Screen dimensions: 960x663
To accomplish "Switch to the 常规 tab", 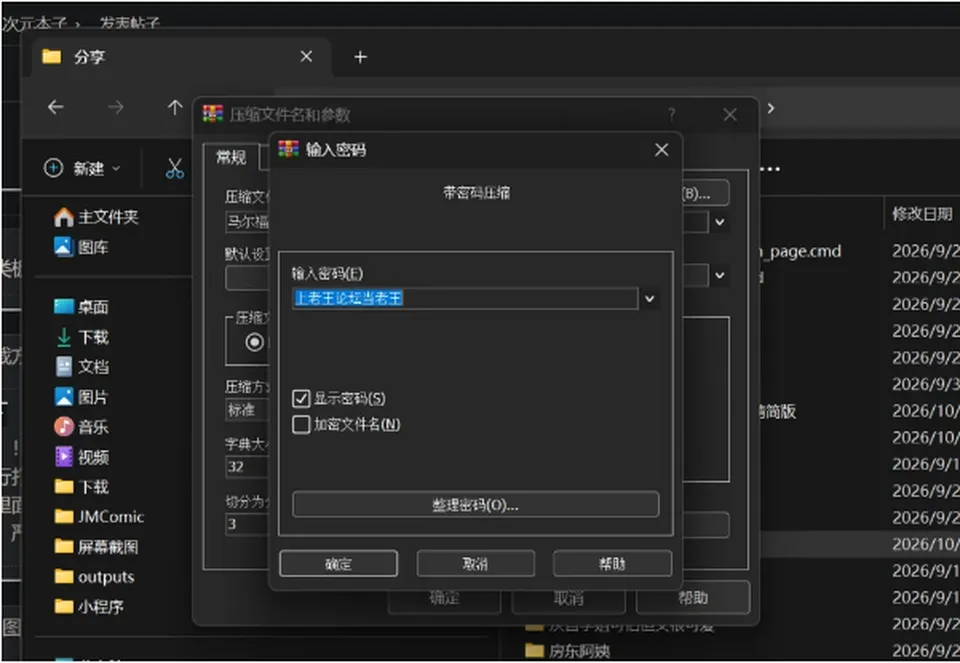I will pyautogui.click(x=231, y=157).
